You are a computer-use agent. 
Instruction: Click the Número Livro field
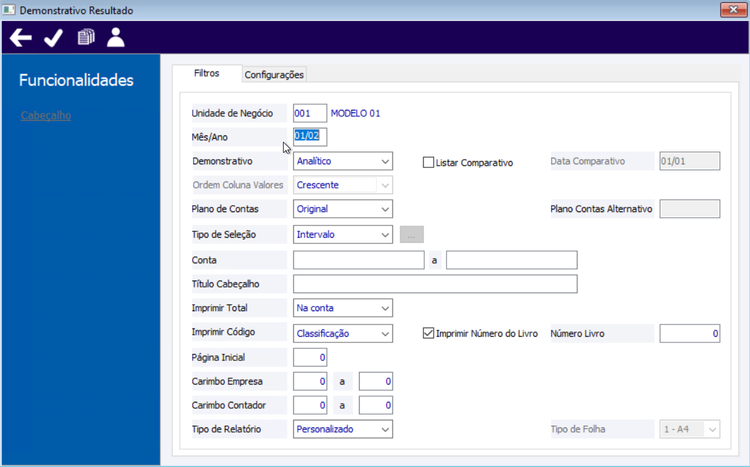689,334
